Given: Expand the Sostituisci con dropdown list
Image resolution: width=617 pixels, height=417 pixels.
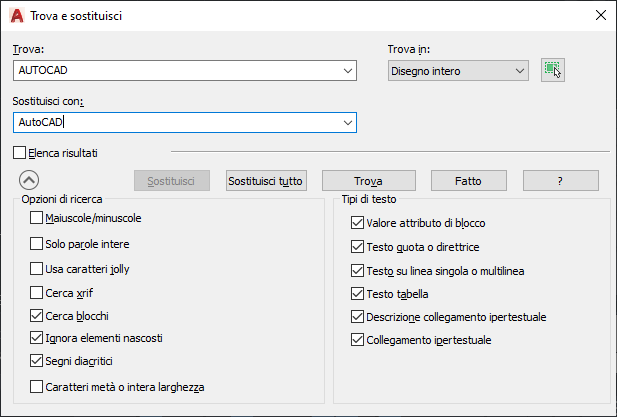Looking at the screenshot, I should (x=348, y=122).
